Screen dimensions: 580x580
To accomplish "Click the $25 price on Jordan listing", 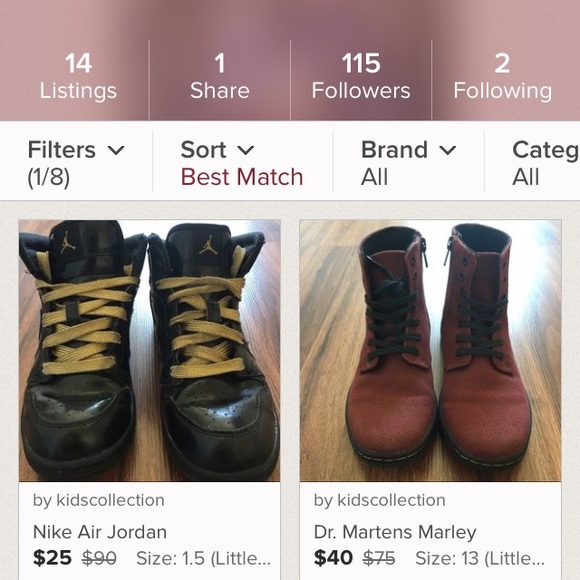I will click(x=52, y=558).
